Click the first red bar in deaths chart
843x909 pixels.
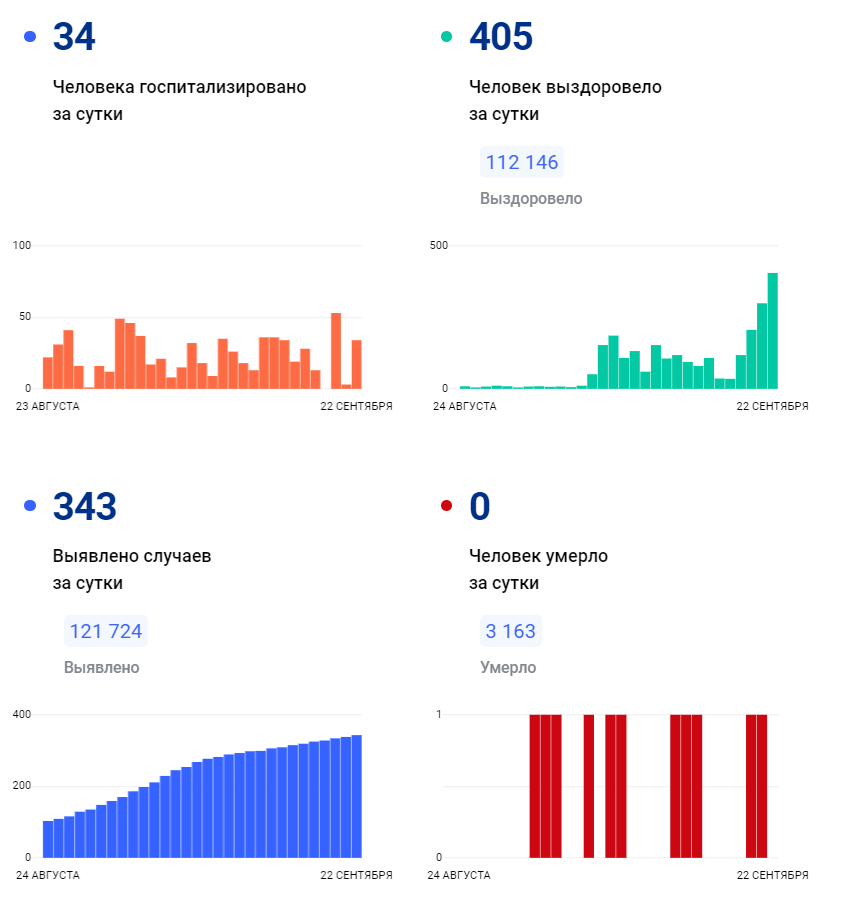point(534,785)
